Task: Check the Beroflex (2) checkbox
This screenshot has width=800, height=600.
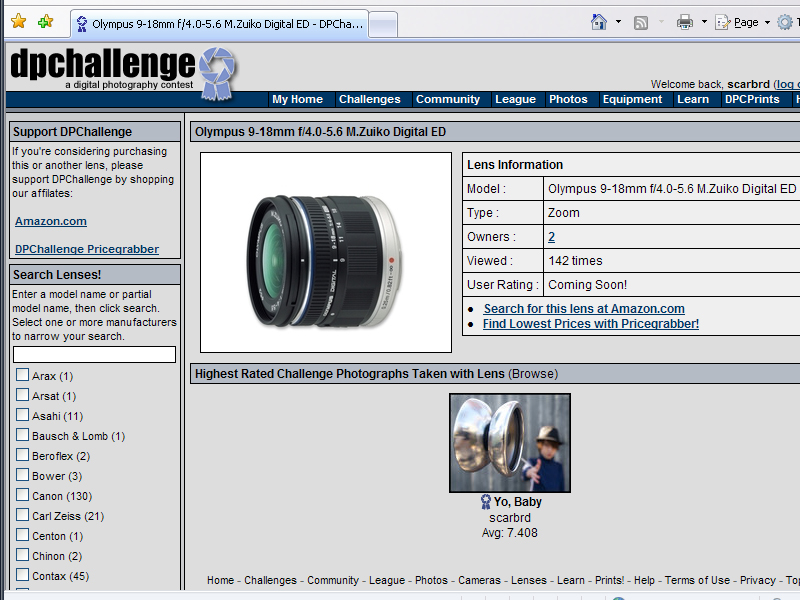Action: pyautogui.click(x=22, y=455)
